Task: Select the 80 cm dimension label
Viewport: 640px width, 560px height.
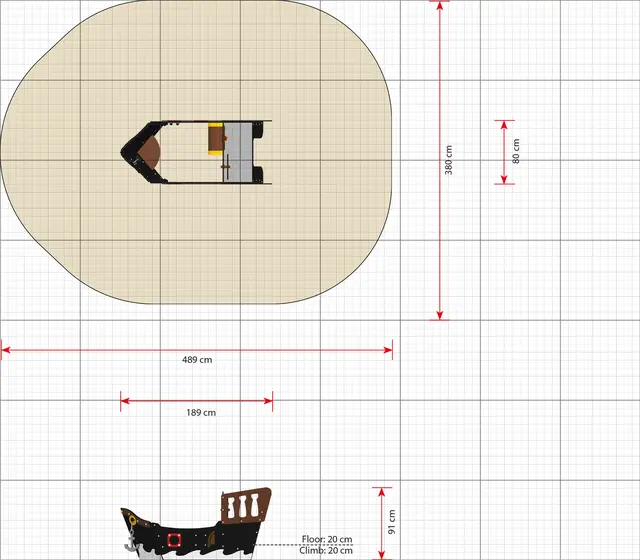Action: pyautogui.click(x=516, y=152)
